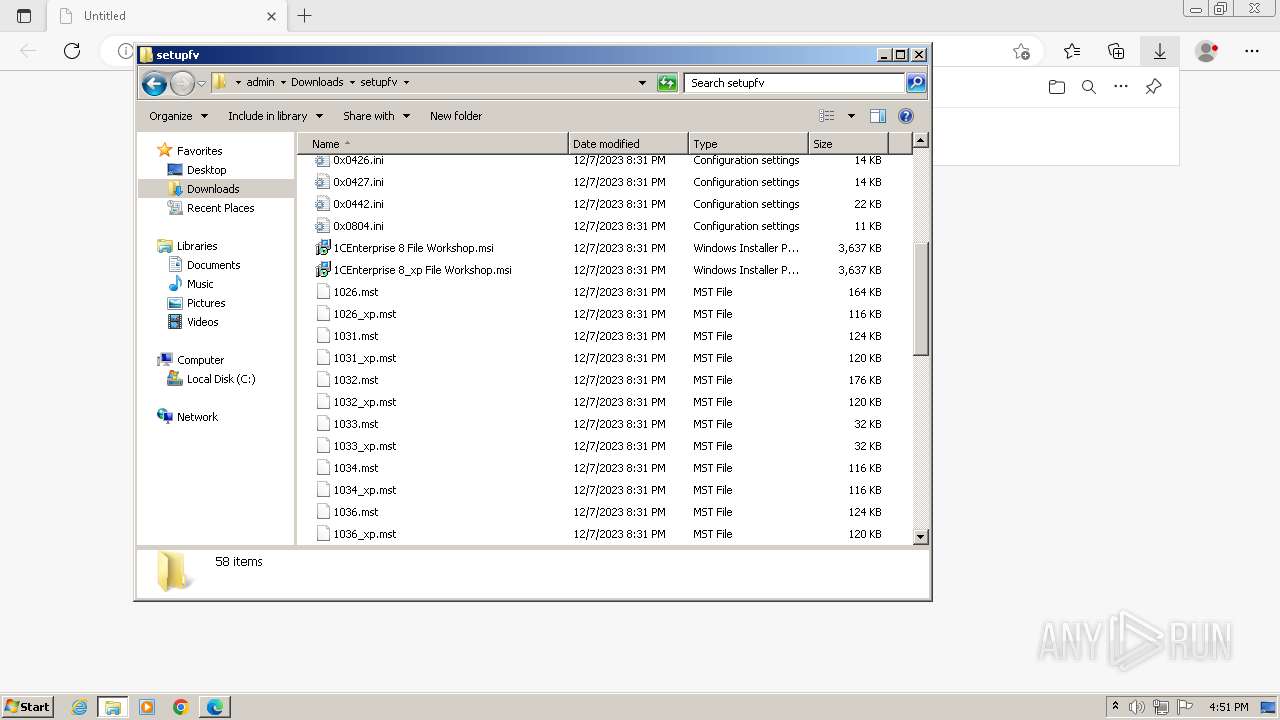
Task: Click the search magnifier in Explorer
Action: coord(916,83)
